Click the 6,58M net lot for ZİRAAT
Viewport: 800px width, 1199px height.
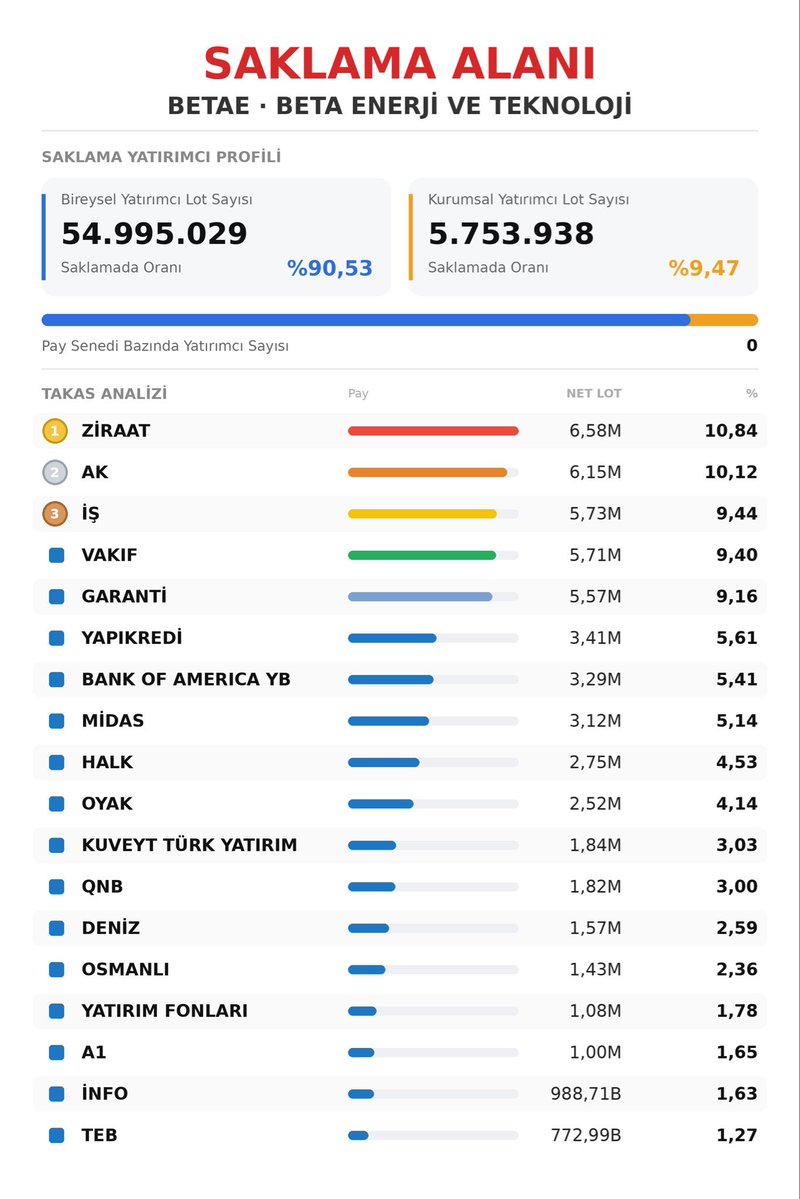click(x=595, y=431)
